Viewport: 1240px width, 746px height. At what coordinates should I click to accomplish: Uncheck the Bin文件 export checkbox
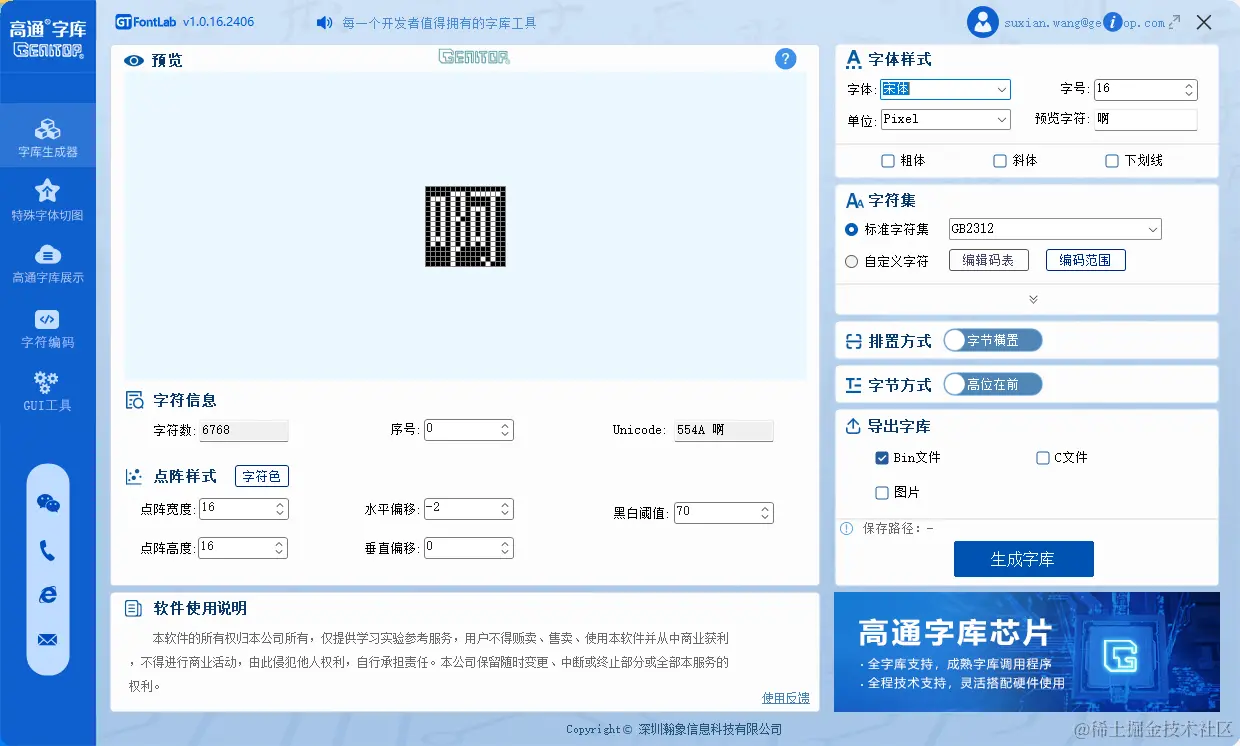pyautogui.click(x=882, y=458)
